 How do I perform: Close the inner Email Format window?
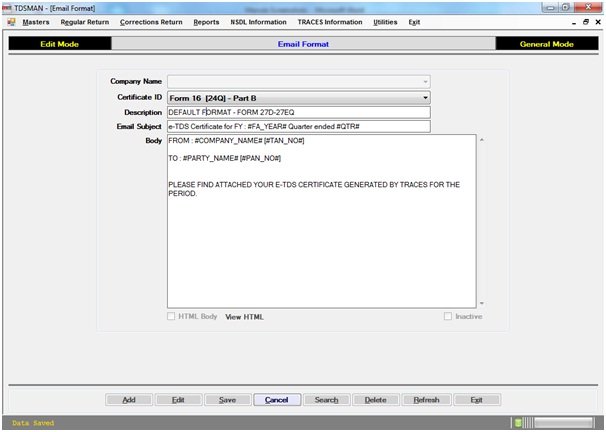click(x=598, y=22)
